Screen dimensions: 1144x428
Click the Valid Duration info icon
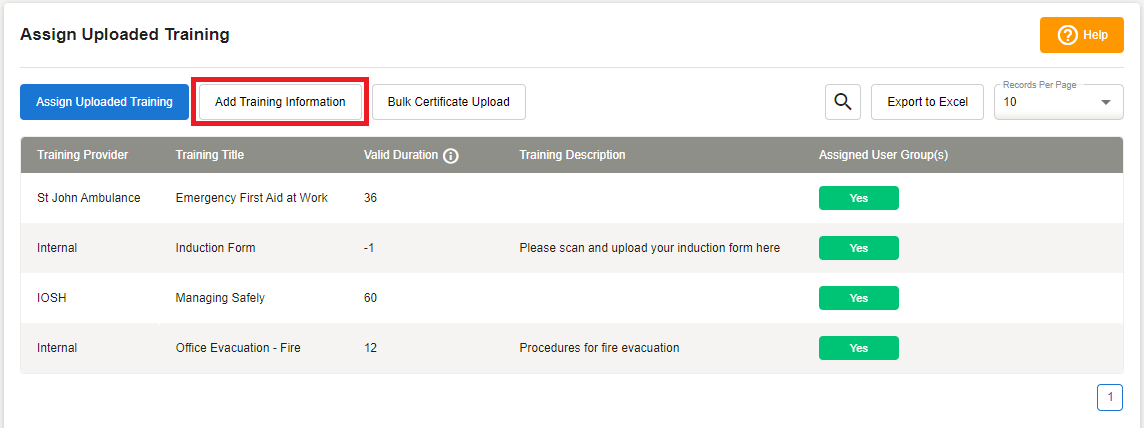coord(451,155)
